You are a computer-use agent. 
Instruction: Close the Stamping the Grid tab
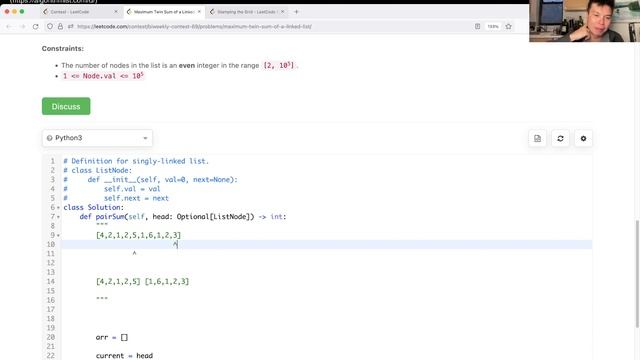click(282, 12)
